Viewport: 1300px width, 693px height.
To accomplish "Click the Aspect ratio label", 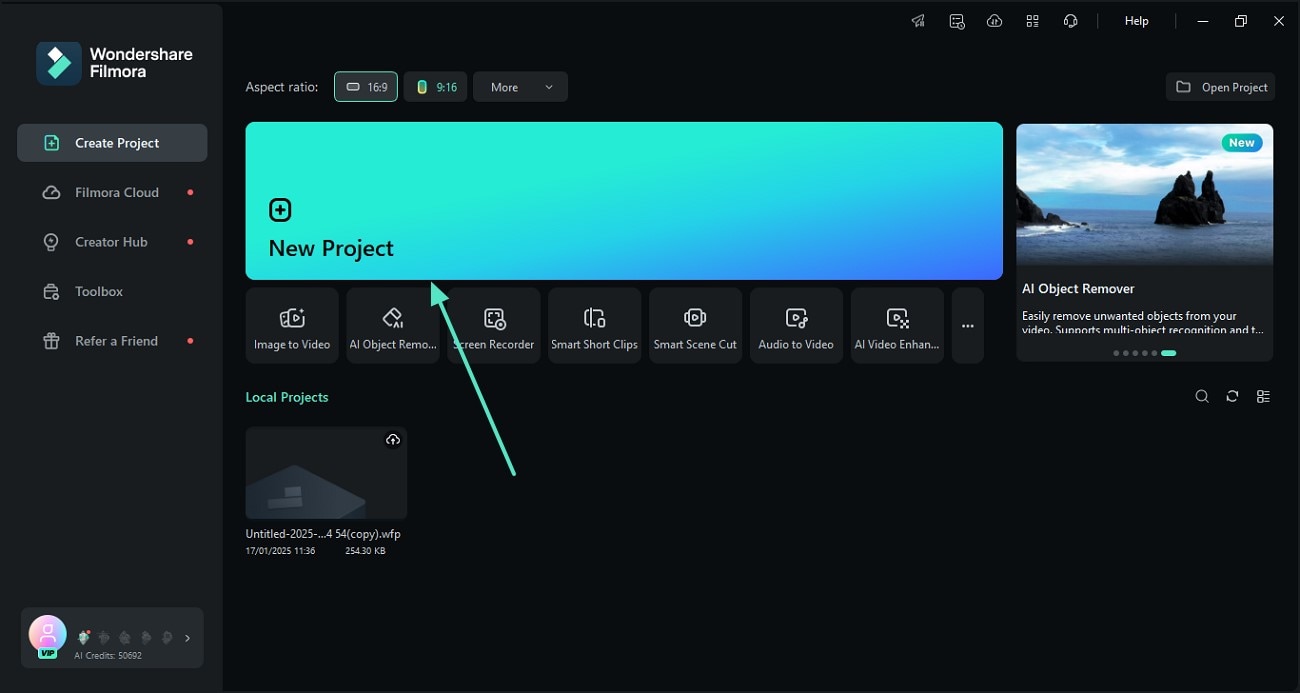I will click(x=282, y=87).
